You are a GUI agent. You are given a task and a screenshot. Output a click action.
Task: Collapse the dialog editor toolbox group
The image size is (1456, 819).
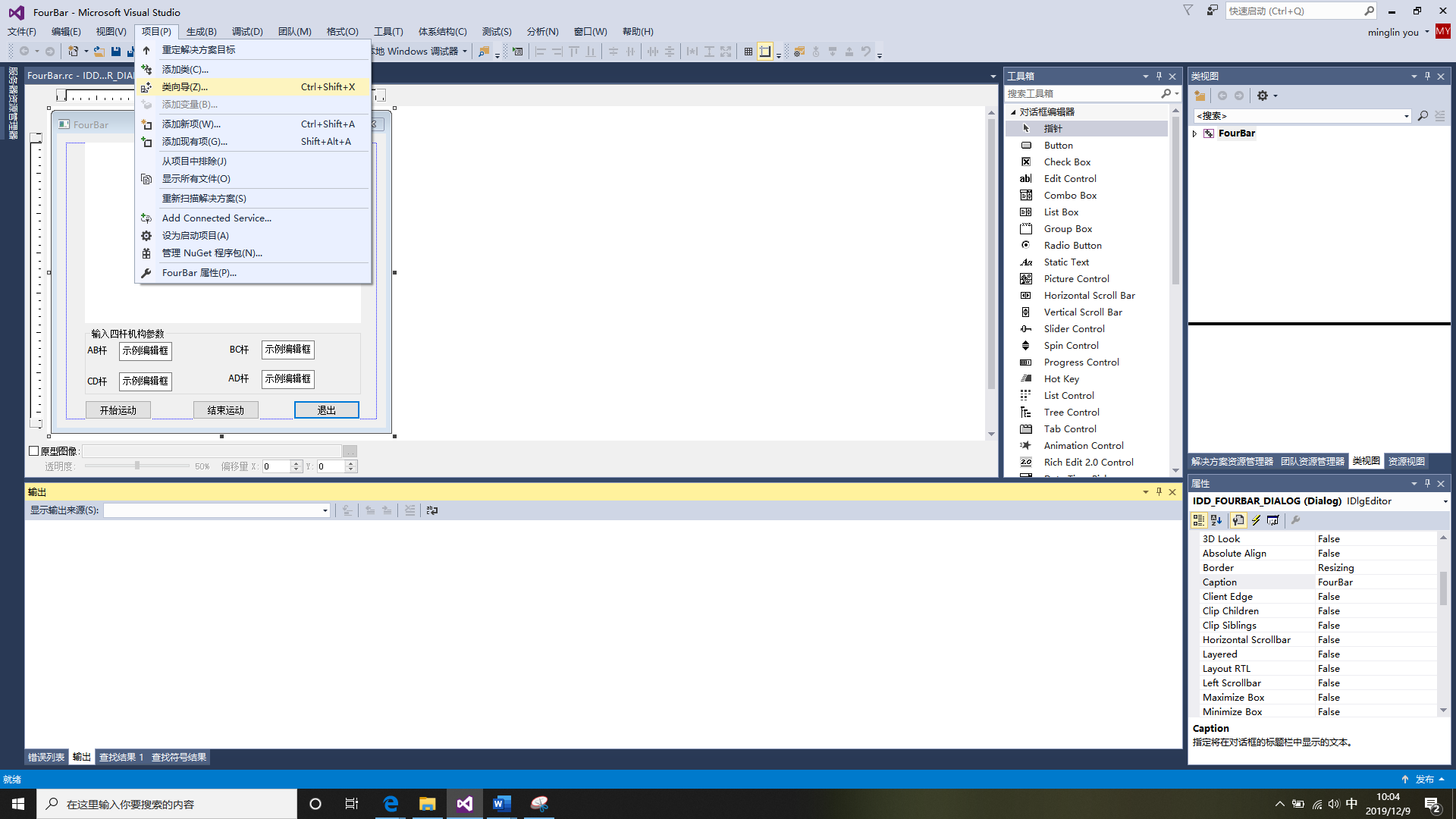pos(1013,111)
